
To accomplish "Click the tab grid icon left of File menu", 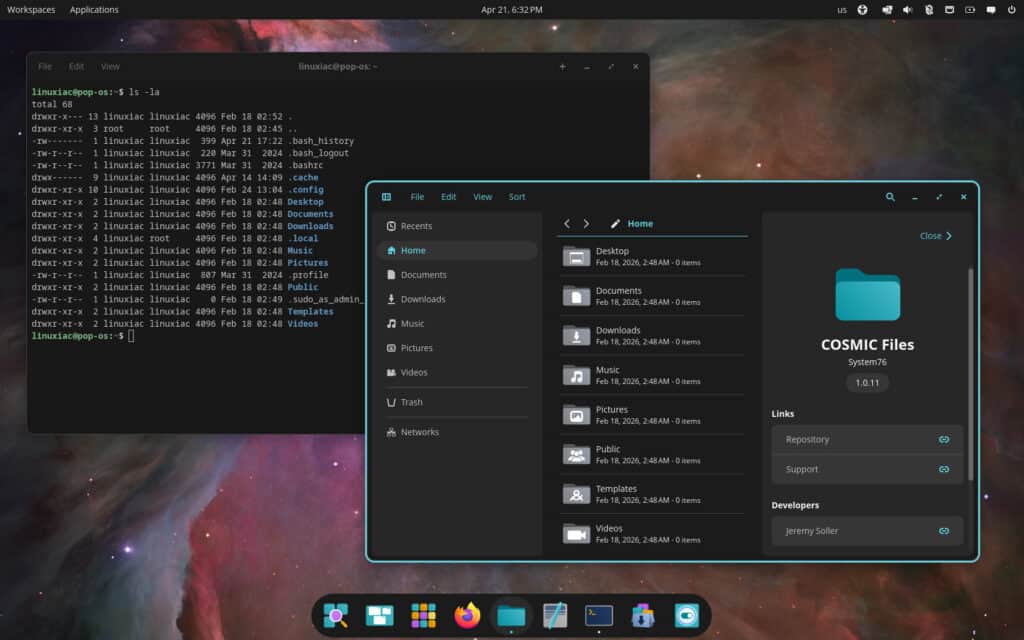I will coord(385,197).
